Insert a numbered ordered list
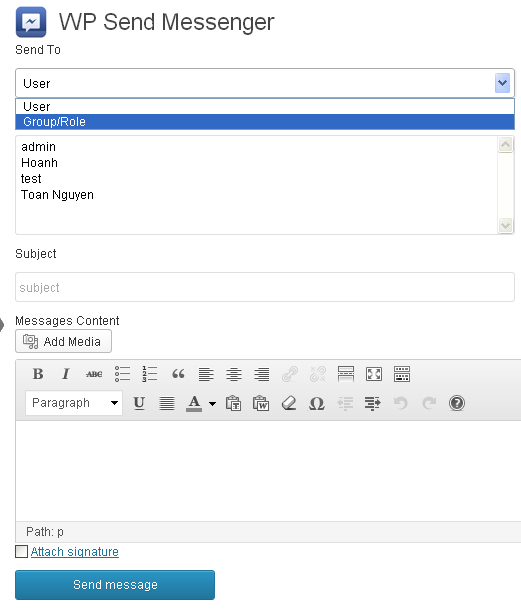The height and width of the screenshot is (612, 521). (x=150, y=374)
